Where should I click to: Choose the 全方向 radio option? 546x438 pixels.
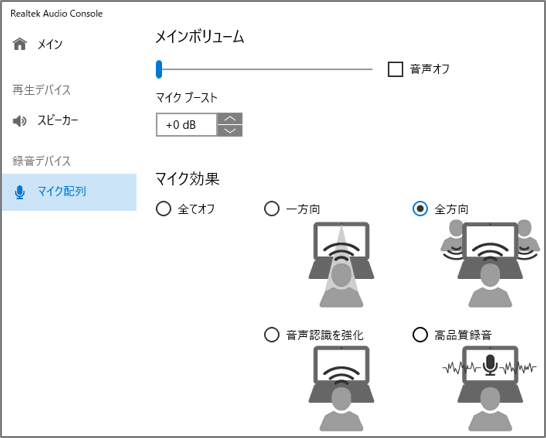click(x=420, y=209)
